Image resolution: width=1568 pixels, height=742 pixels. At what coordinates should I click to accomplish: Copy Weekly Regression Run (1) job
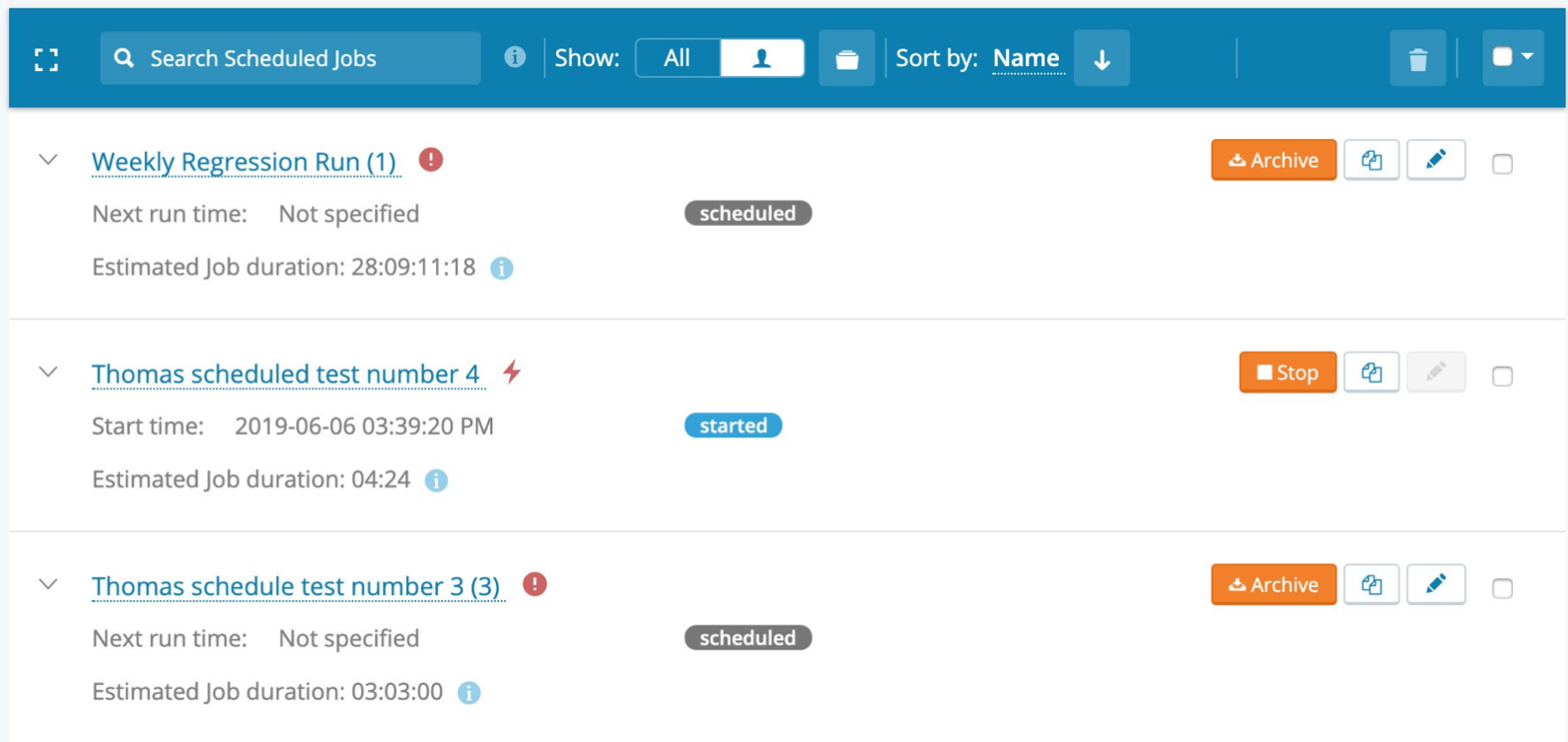[x=1372, y=160]
